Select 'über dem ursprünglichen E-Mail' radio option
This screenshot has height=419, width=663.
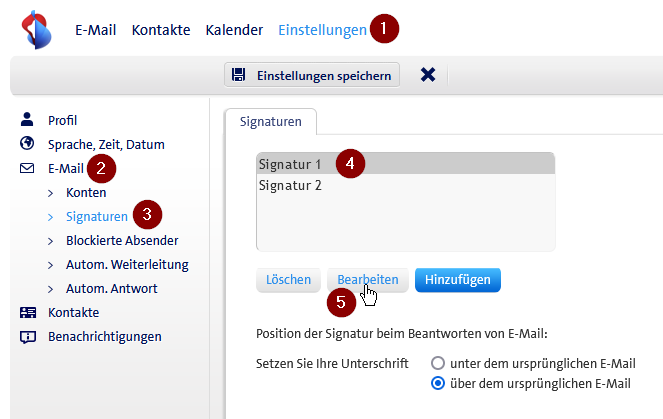[437, 383]
